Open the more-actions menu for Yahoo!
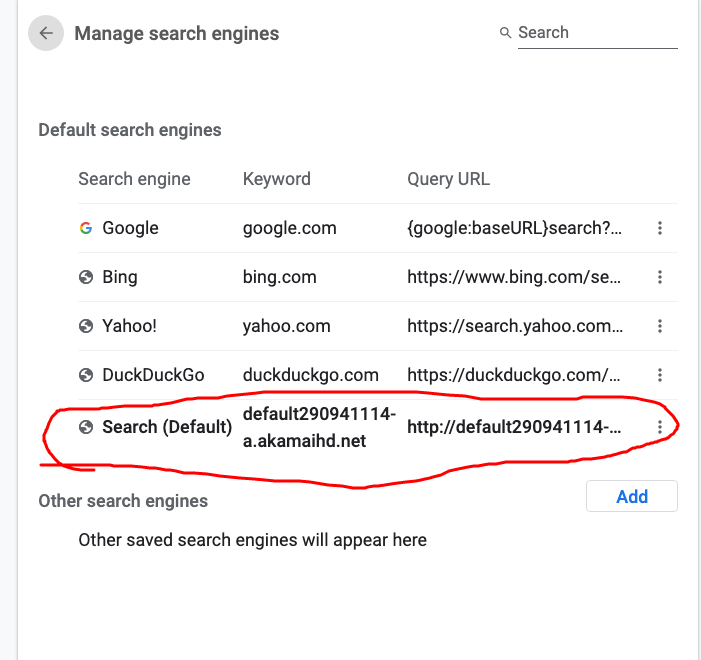This screenshot has width=701, height=660. [x=660, y=326]
